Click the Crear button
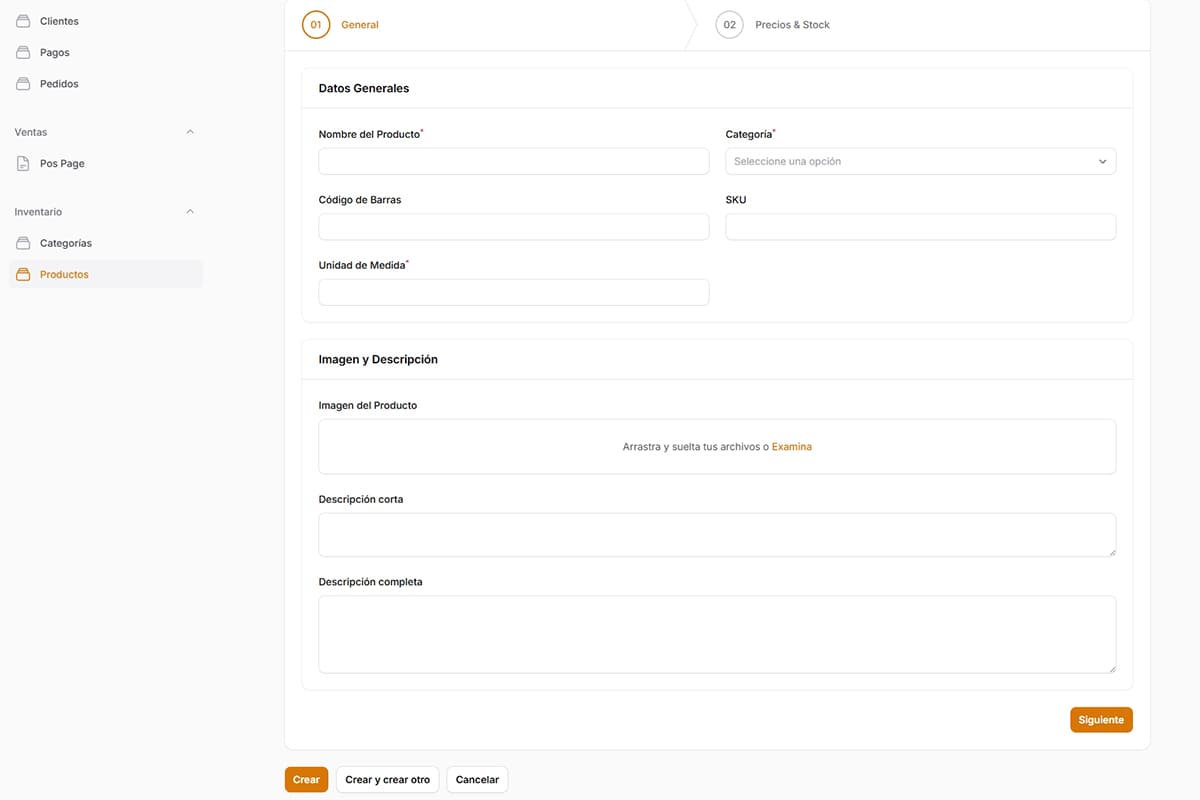 click(x=306, y=779)
